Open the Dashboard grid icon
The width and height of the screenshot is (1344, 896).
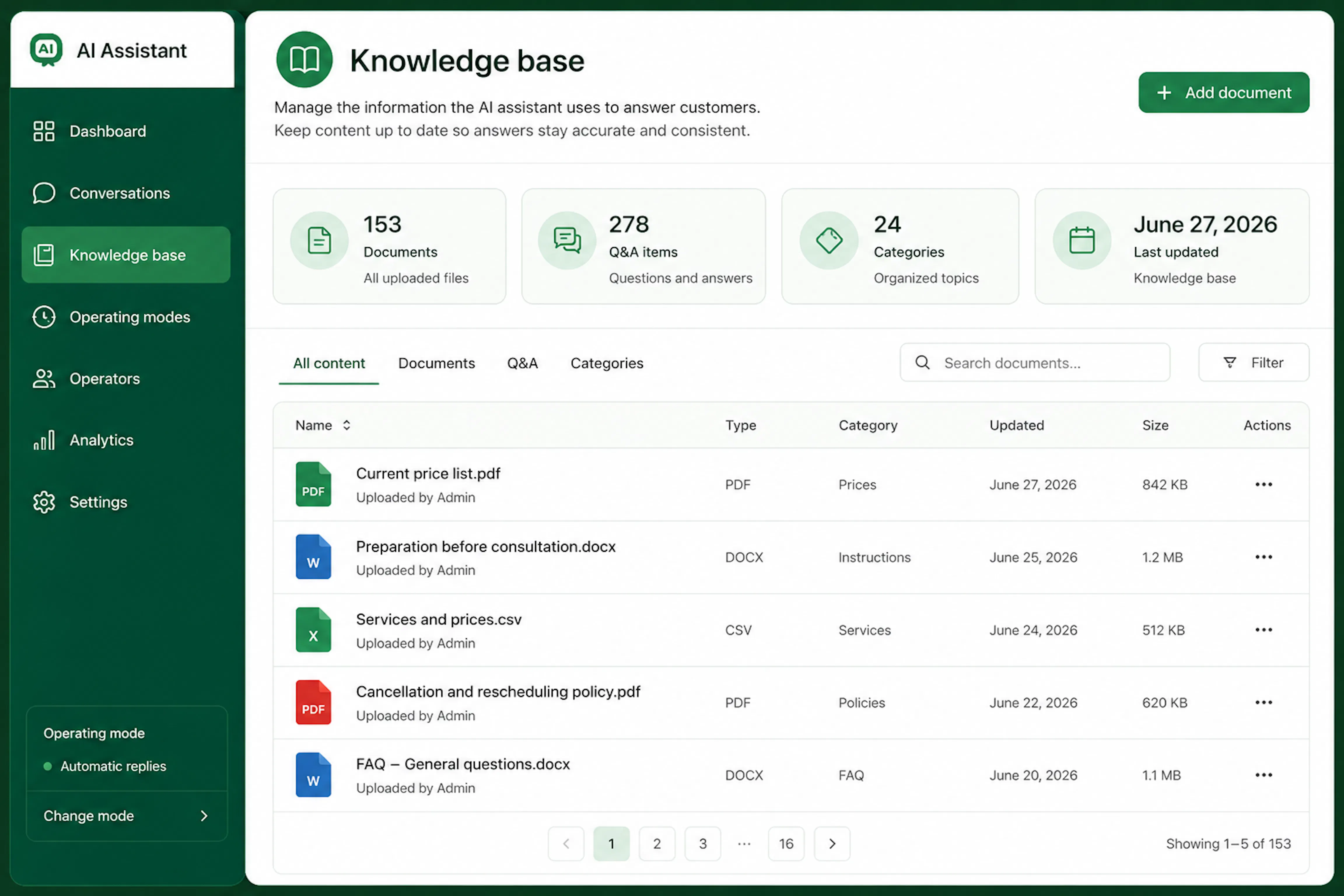coord(44,131)
